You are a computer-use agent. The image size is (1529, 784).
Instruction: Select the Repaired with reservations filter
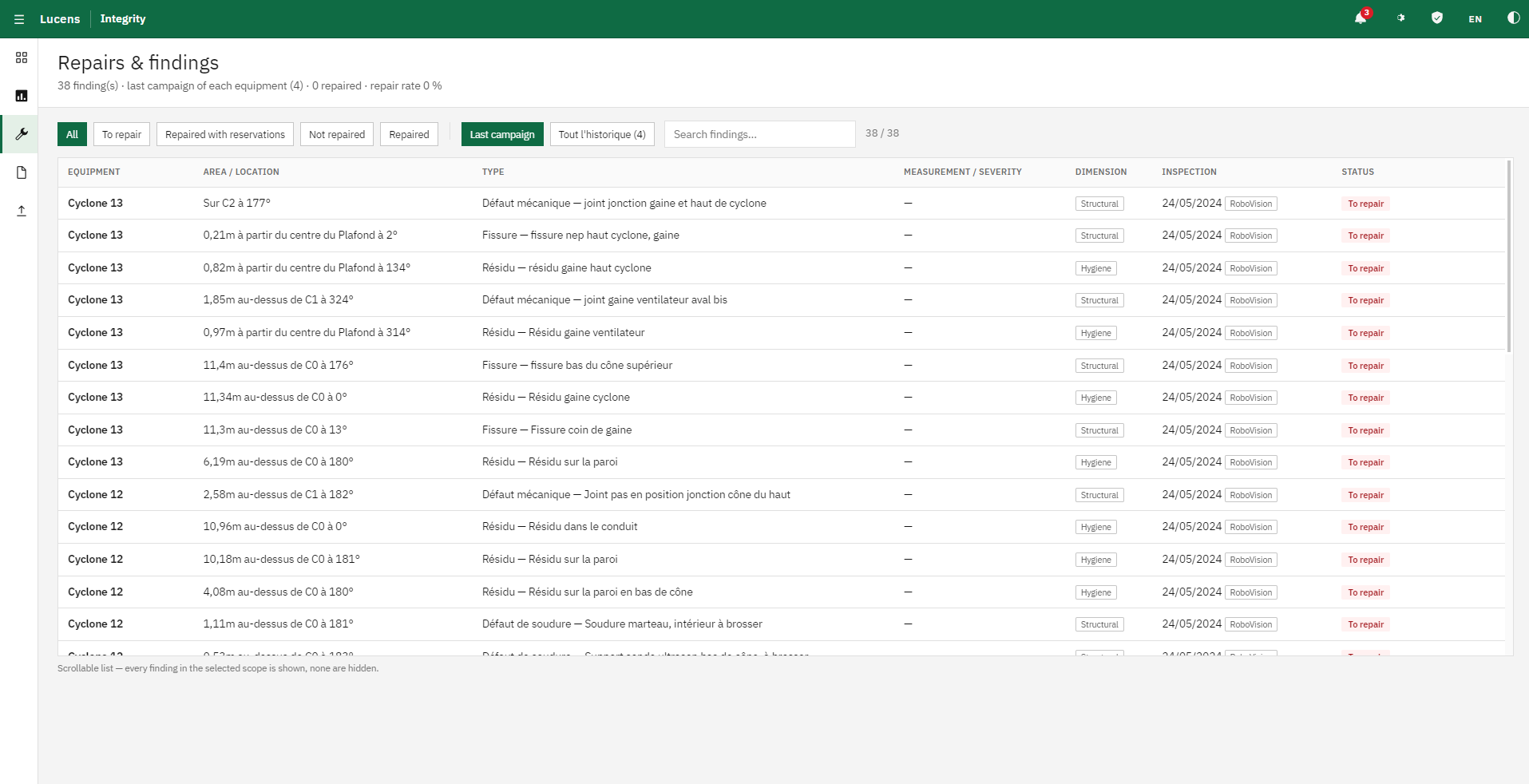(x=225, y=134)
